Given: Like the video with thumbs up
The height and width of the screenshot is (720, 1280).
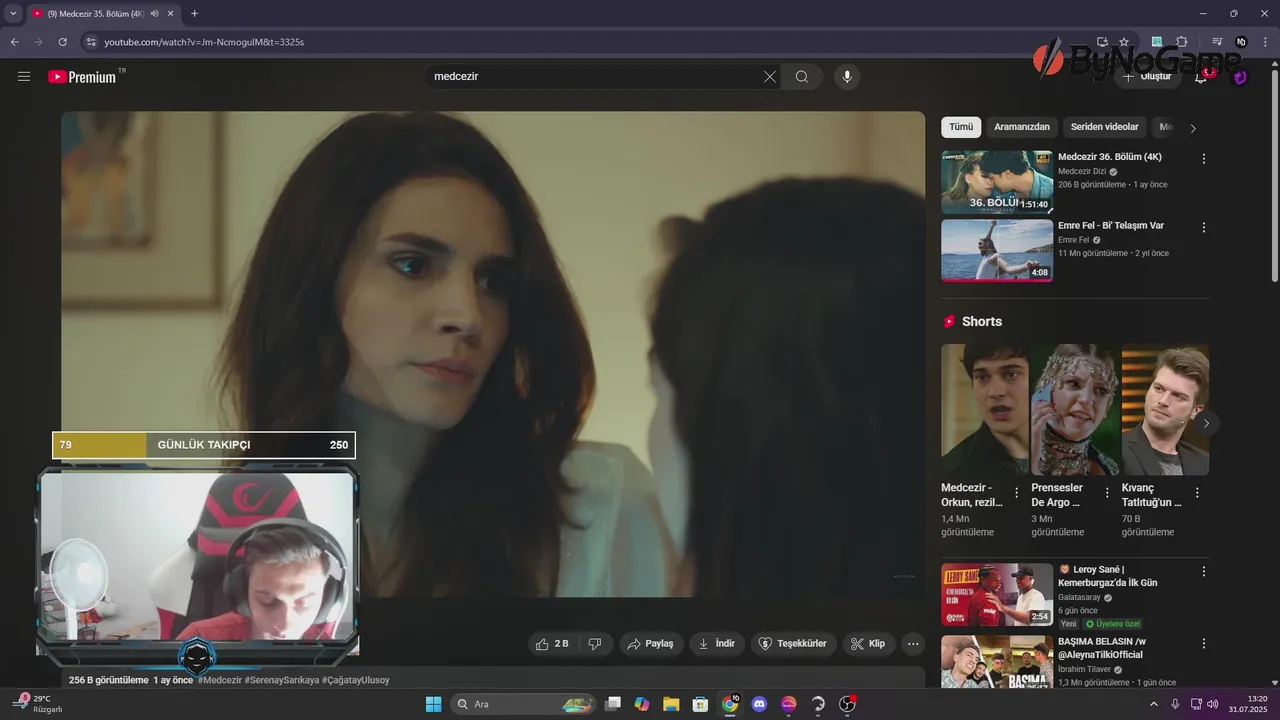Looking at the screenshot, I should point(552,644).
